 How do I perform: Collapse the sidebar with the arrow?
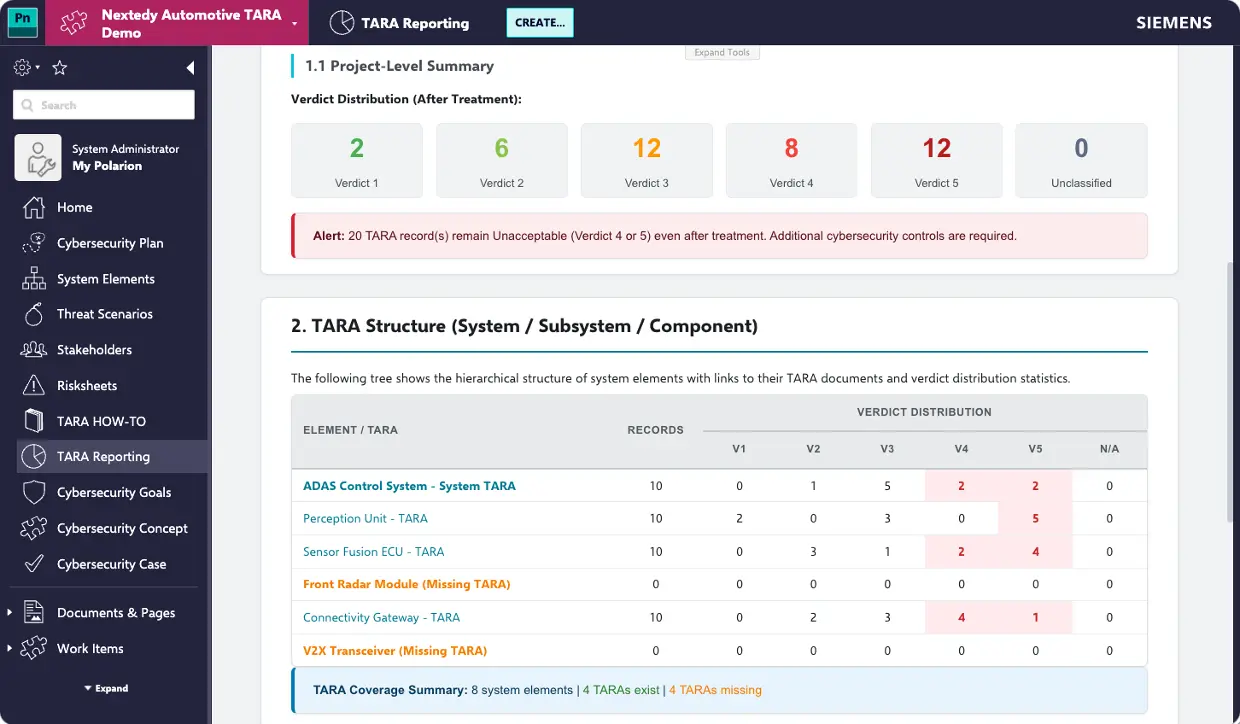[x=190, y=68]
